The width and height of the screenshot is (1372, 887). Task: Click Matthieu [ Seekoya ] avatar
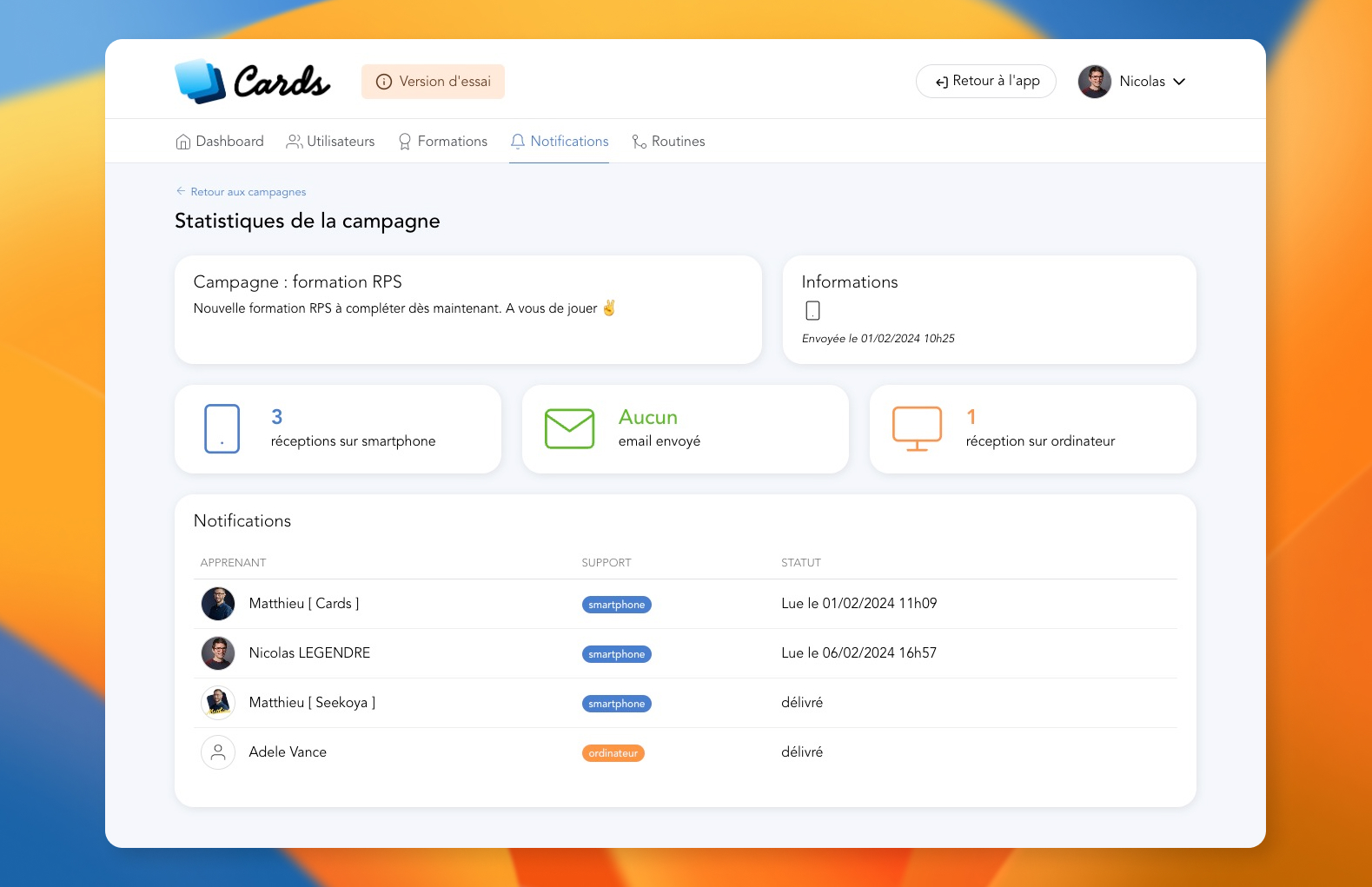click(x=218, y=703)
